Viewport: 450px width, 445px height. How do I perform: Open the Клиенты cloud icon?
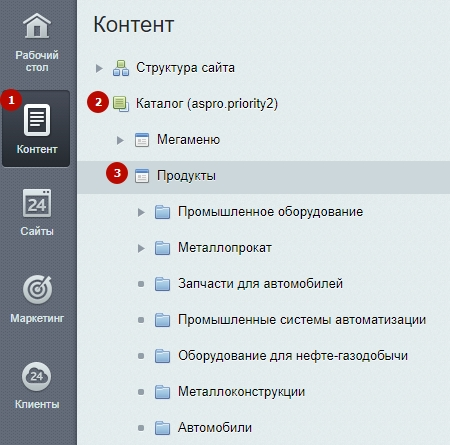tap(37, 377)
